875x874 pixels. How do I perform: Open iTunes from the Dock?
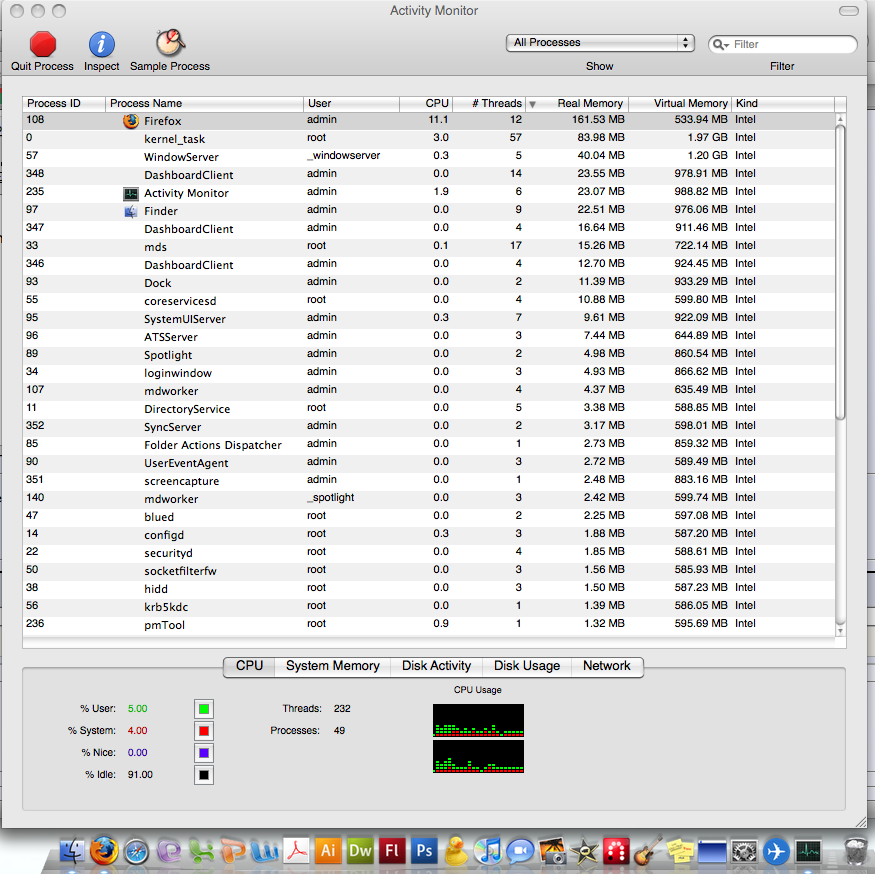[488, 851]
